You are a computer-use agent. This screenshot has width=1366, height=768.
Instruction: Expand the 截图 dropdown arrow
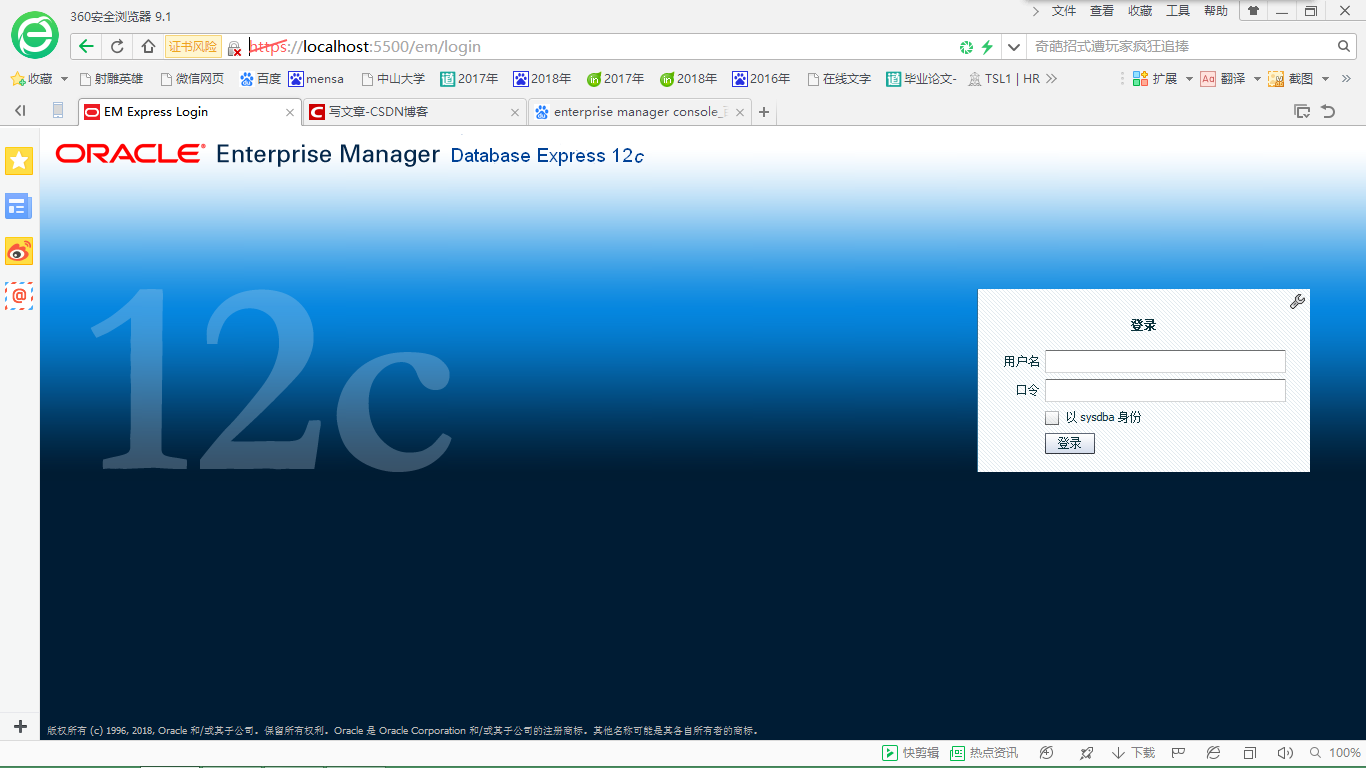click(1325, 79)
